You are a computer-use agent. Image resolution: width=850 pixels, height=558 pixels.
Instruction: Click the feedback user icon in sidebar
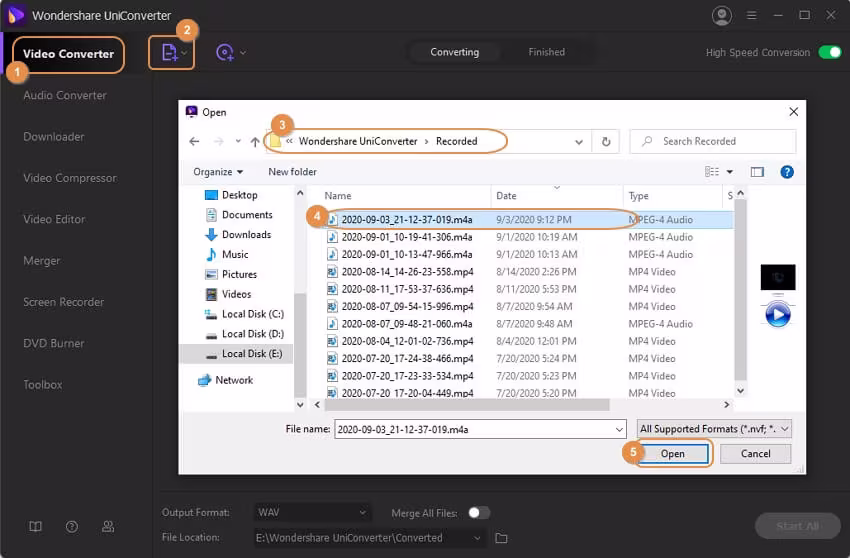(x=108, y=527)
